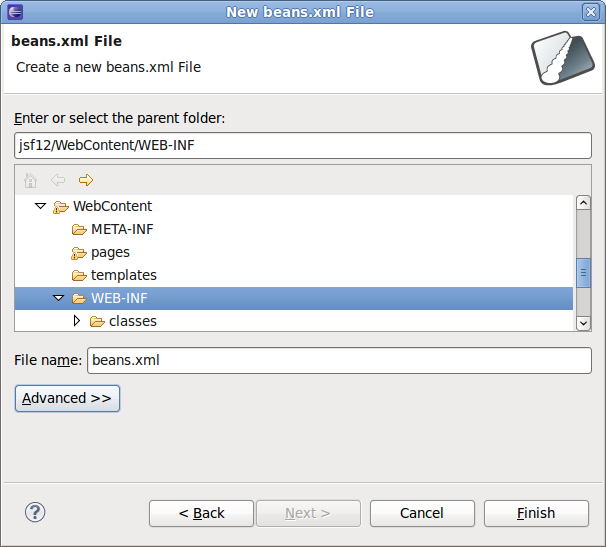The height and width of the screenshot is (547, 606).
Task: Click the META-INF folder icon
Action: point(79,230)
